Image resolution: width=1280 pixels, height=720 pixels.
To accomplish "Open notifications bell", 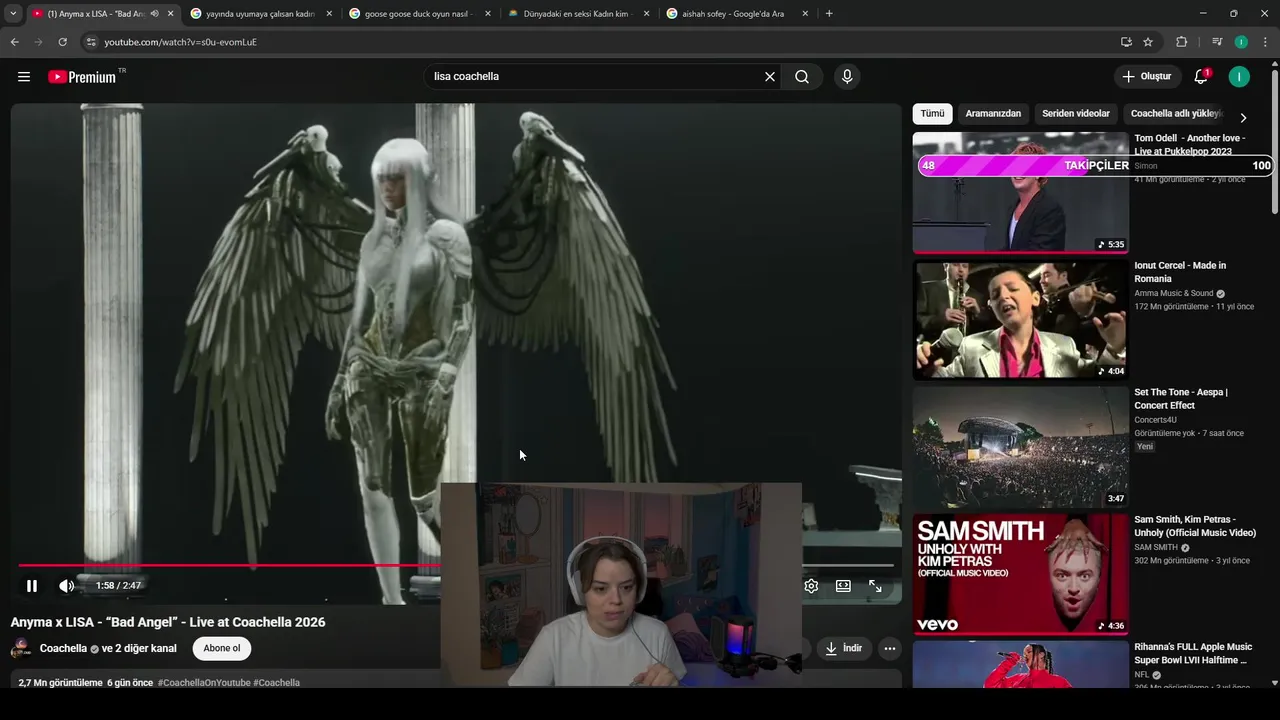I will [x=1201, y=77].
